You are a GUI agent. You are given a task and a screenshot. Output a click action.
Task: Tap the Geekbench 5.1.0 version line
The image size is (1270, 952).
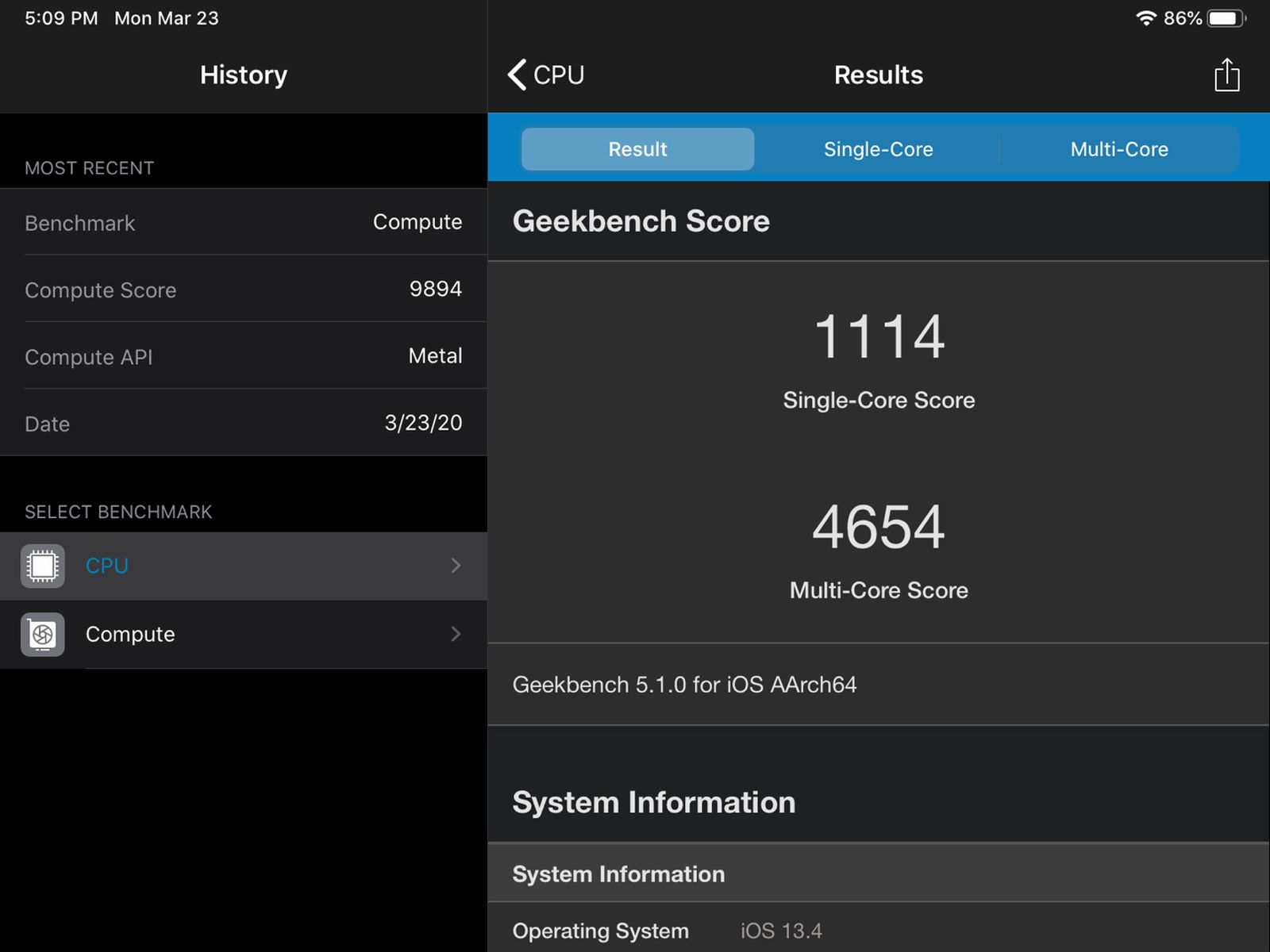pos(684,685)
